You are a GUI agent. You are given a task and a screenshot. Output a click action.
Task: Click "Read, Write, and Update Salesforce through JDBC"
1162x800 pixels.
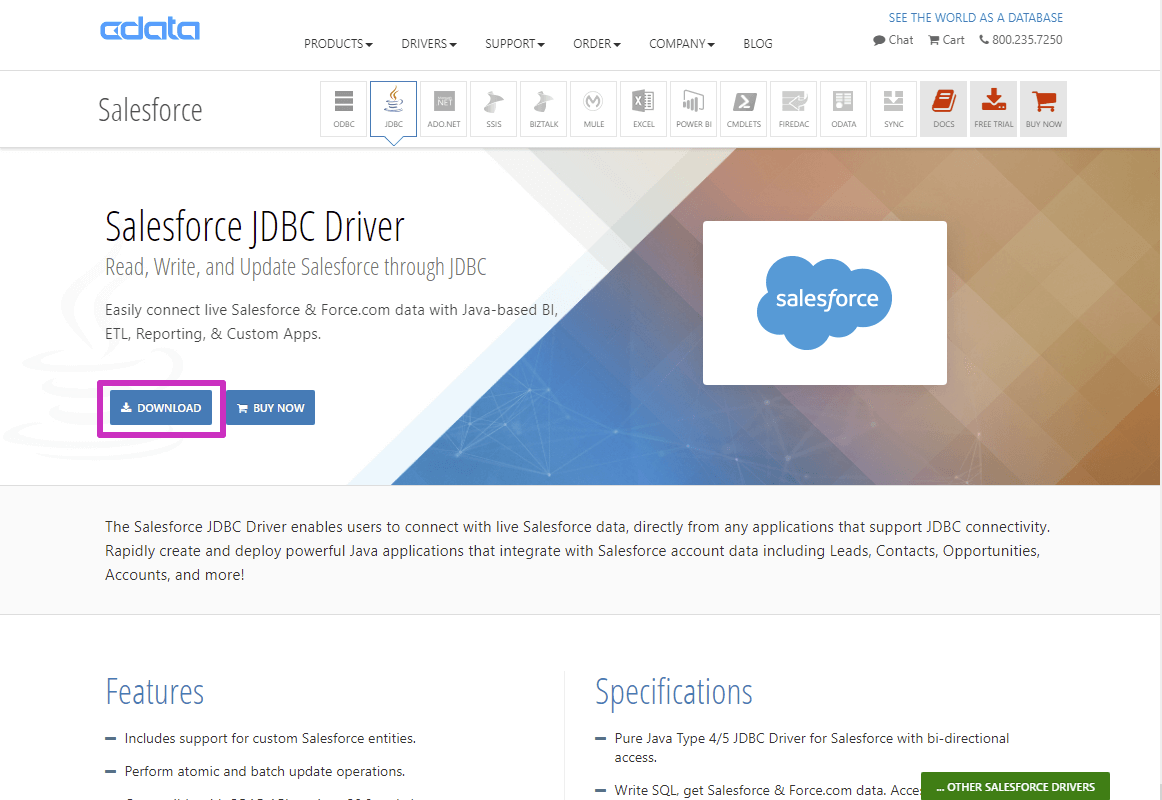point(296,267)
